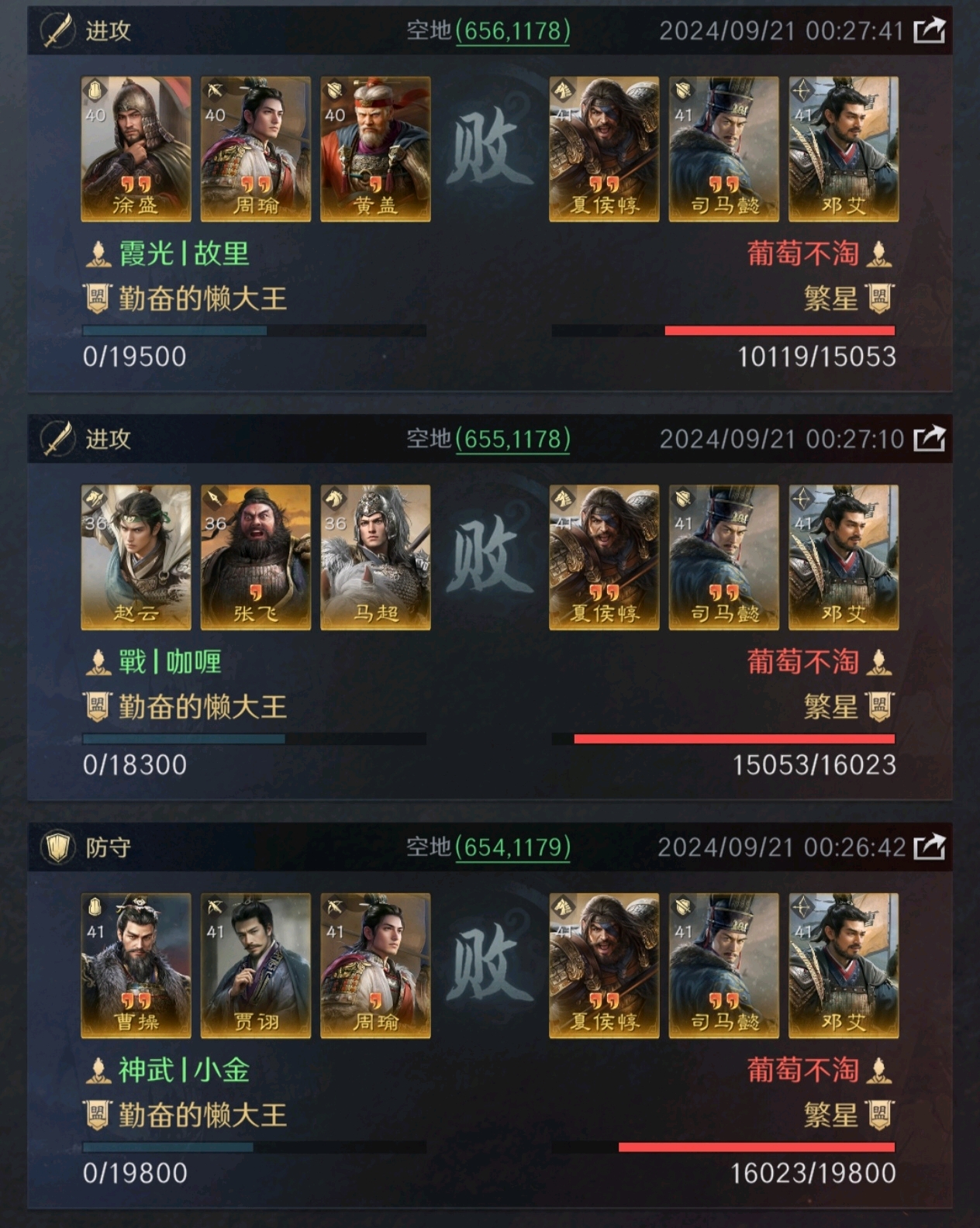
Task: View 曹操 hero card
Action: coord(136,965)
